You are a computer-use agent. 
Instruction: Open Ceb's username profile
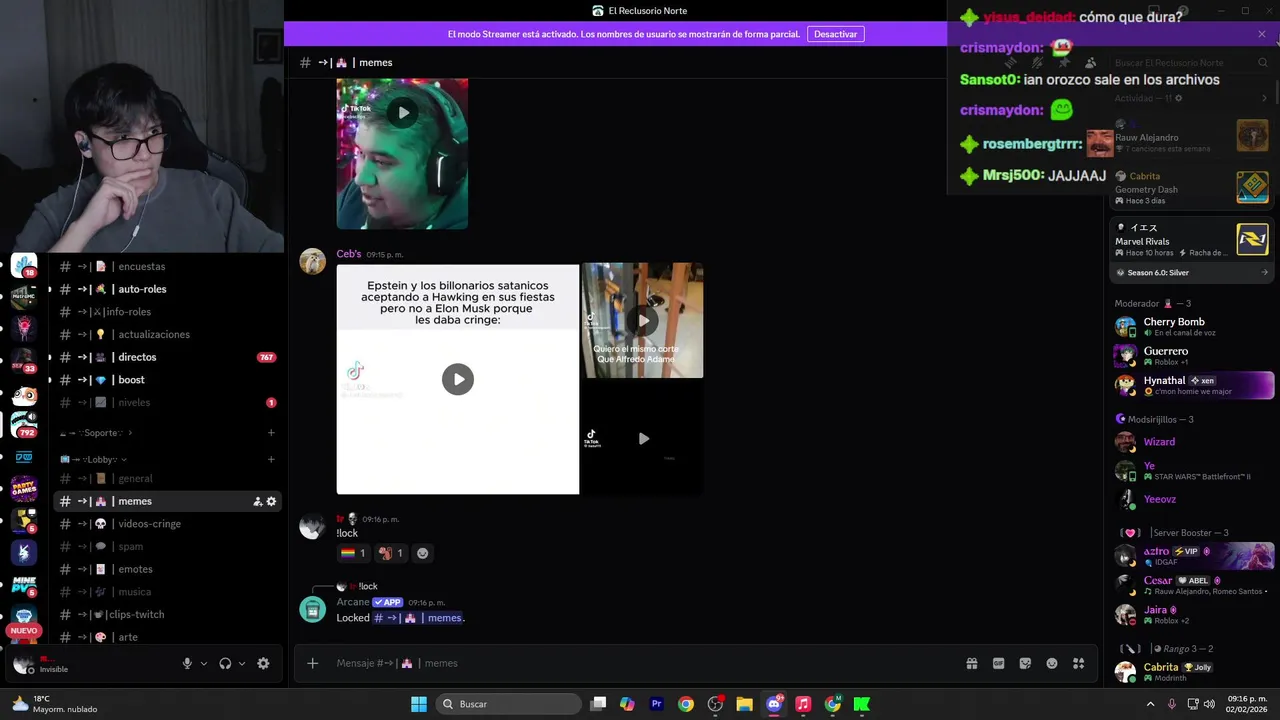348,254
